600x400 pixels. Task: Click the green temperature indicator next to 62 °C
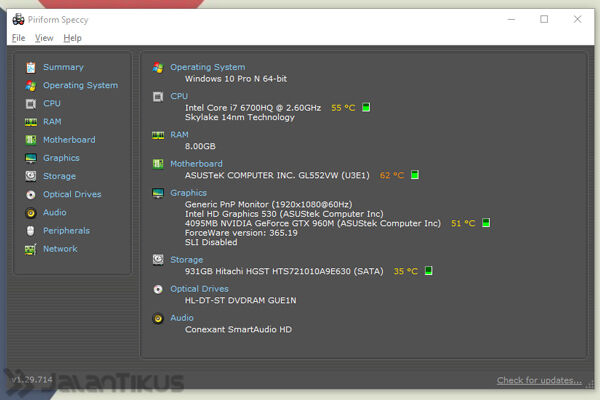[x=415, y=175]
